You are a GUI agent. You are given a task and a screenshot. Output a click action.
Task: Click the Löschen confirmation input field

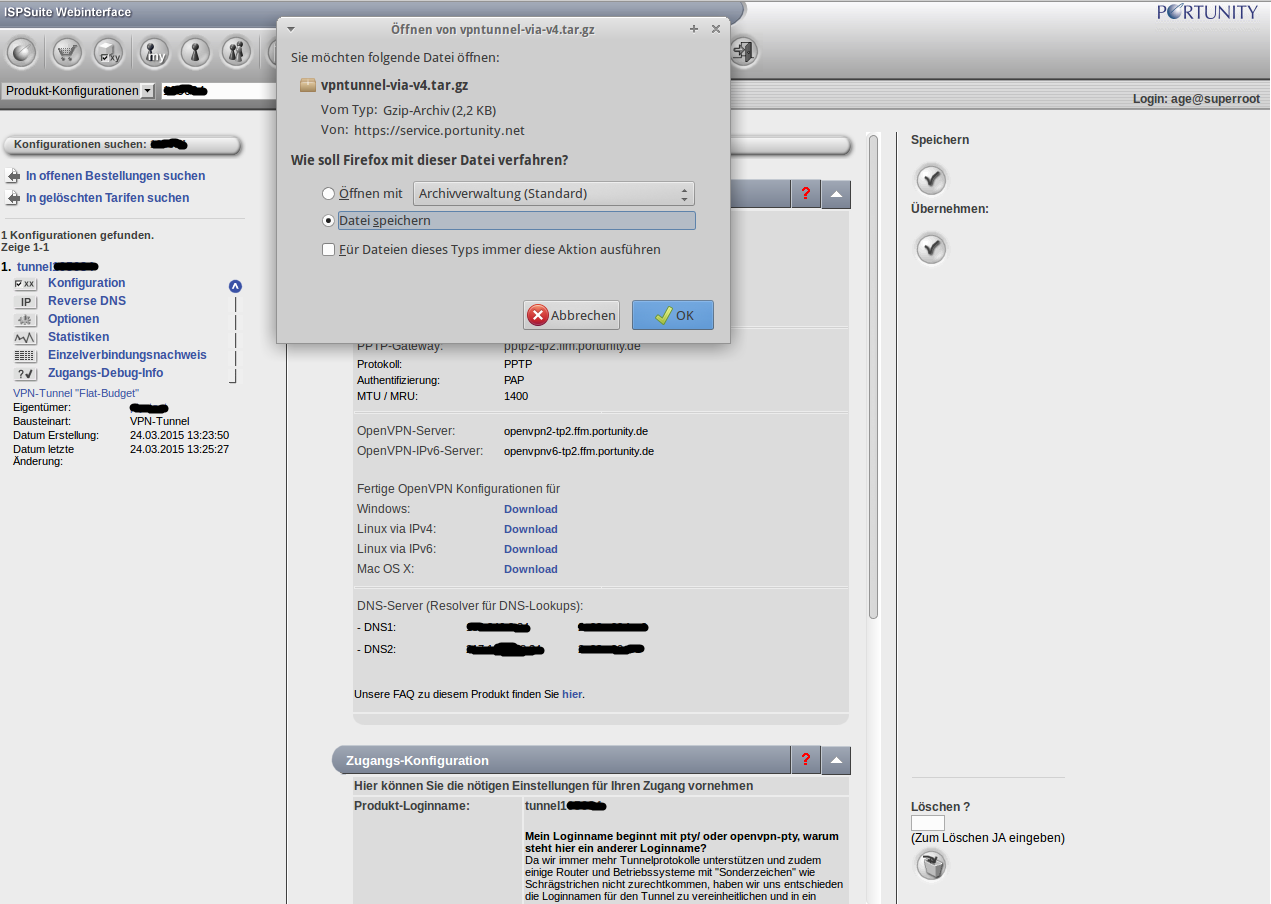[927, 823]
